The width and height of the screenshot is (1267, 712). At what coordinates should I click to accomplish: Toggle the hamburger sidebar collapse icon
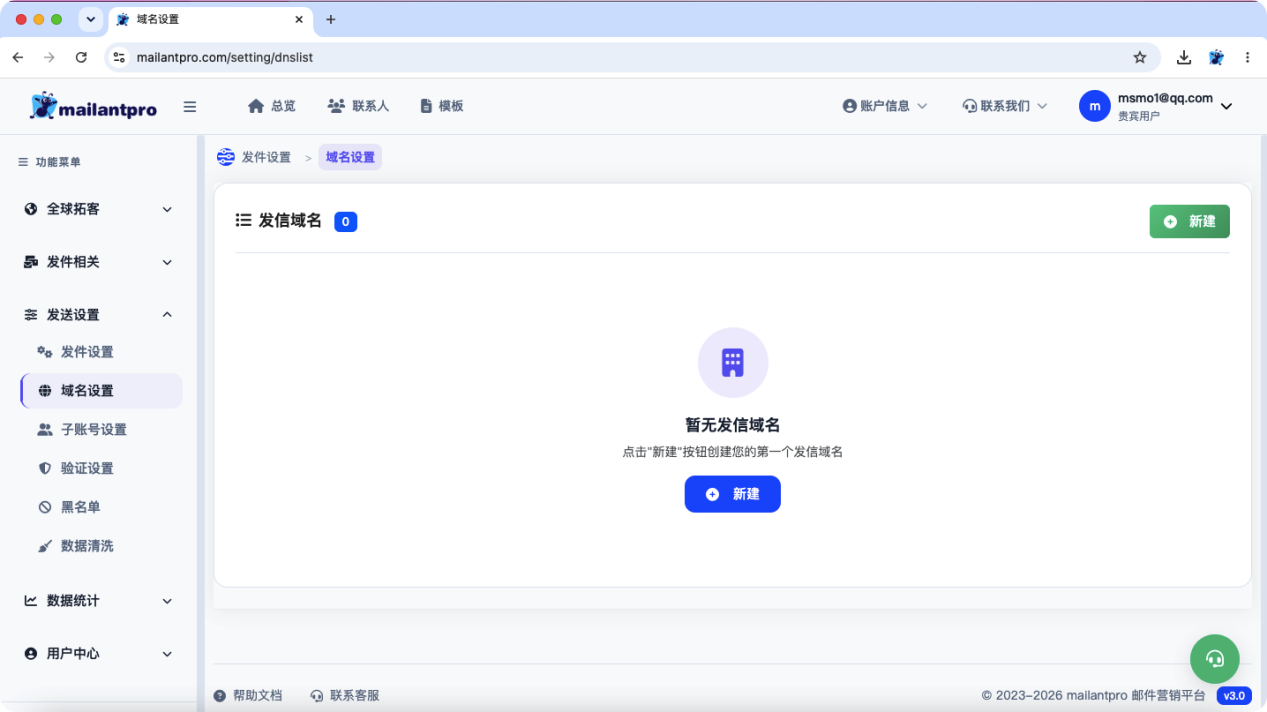pyautogui.click(x=190, y=107)
